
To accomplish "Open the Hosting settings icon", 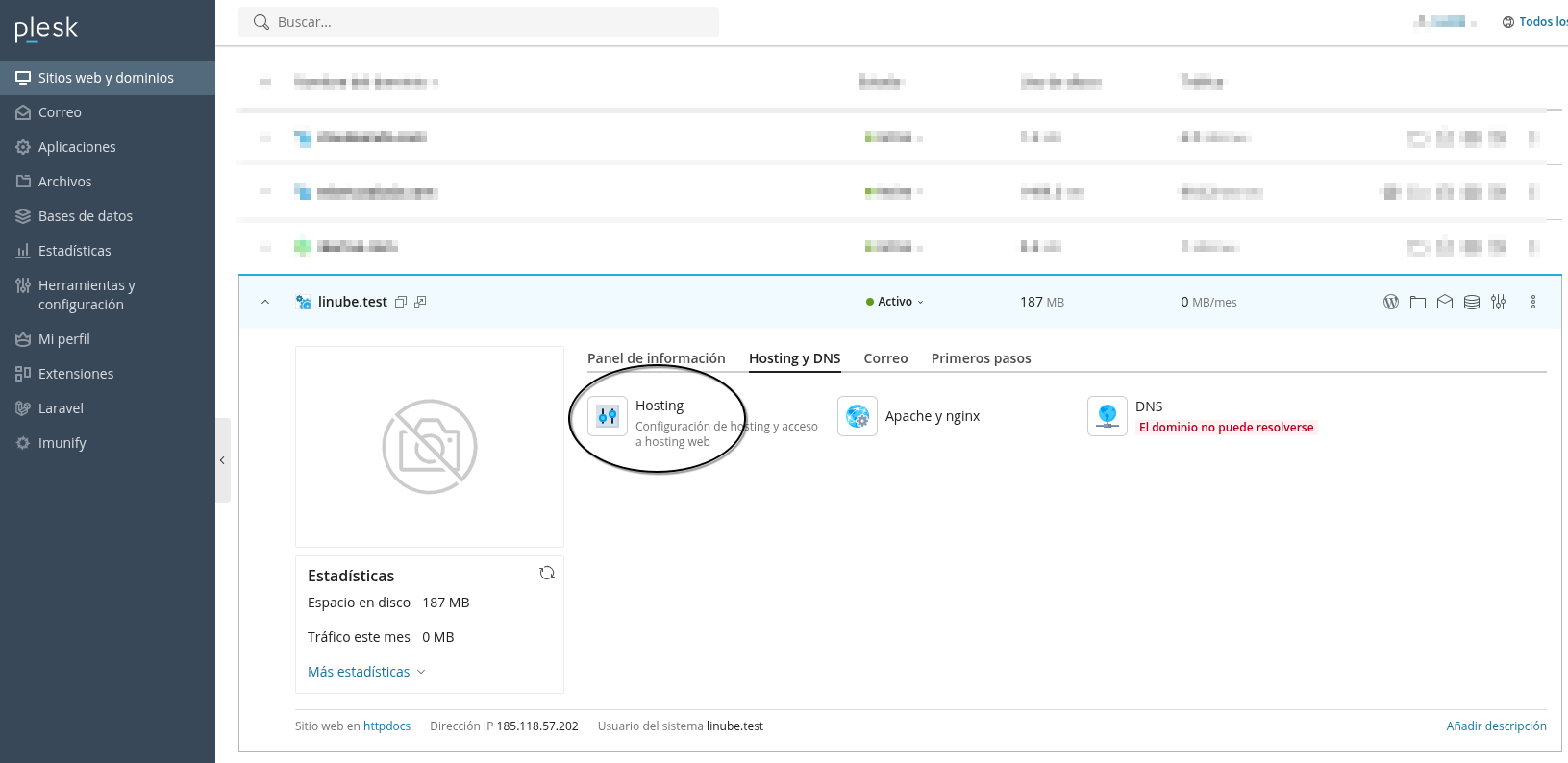I will coord(608,416).
